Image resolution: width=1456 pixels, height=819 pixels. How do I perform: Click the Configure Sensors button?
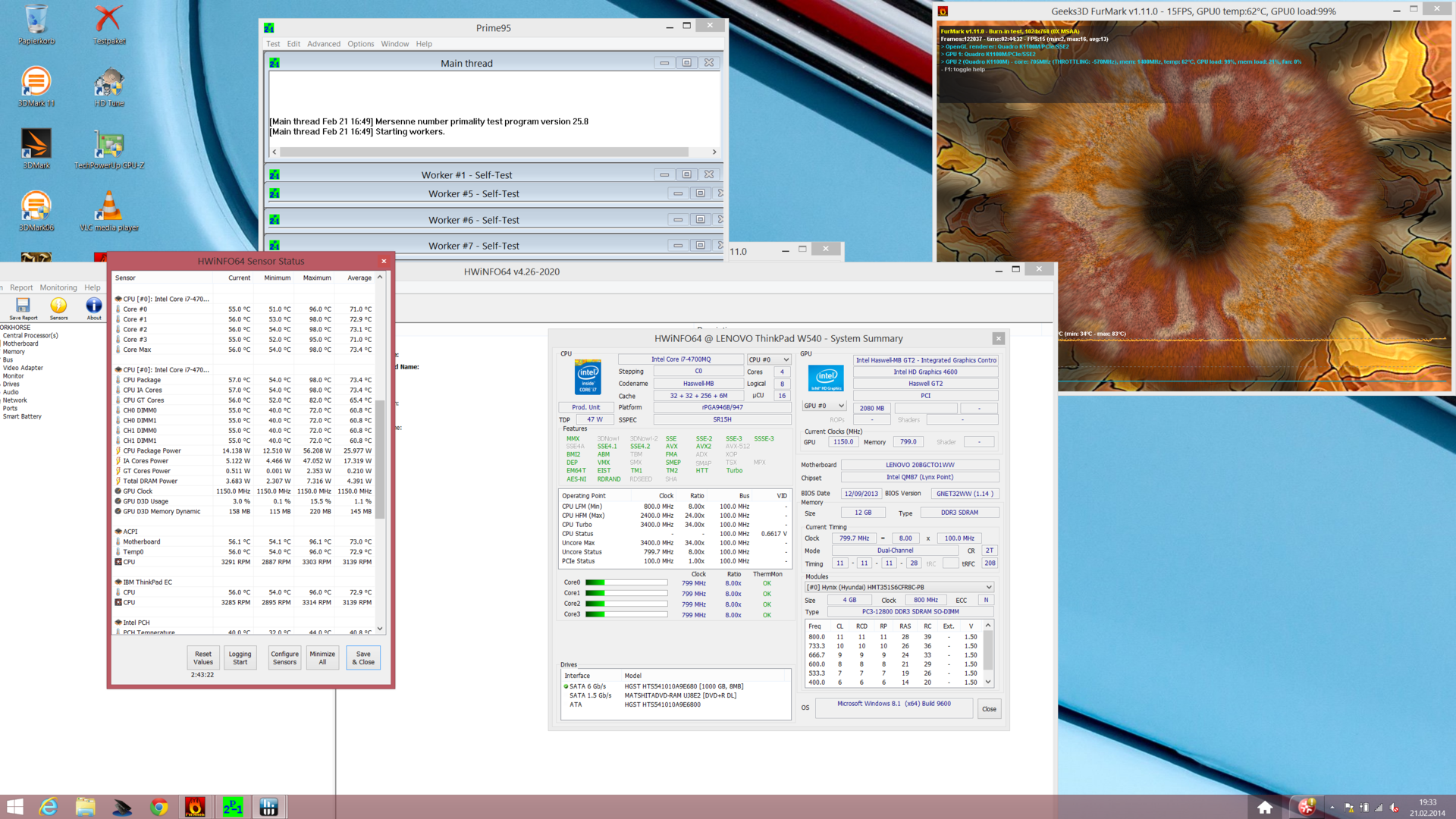tap(284, 657)
